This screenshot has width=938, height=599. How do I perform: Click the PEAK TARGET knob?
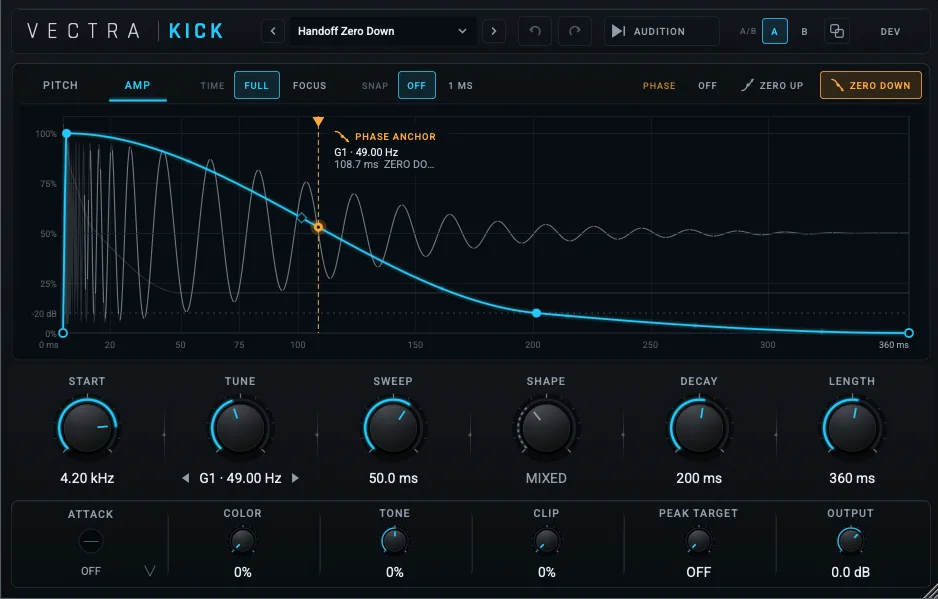coord(698,541)
